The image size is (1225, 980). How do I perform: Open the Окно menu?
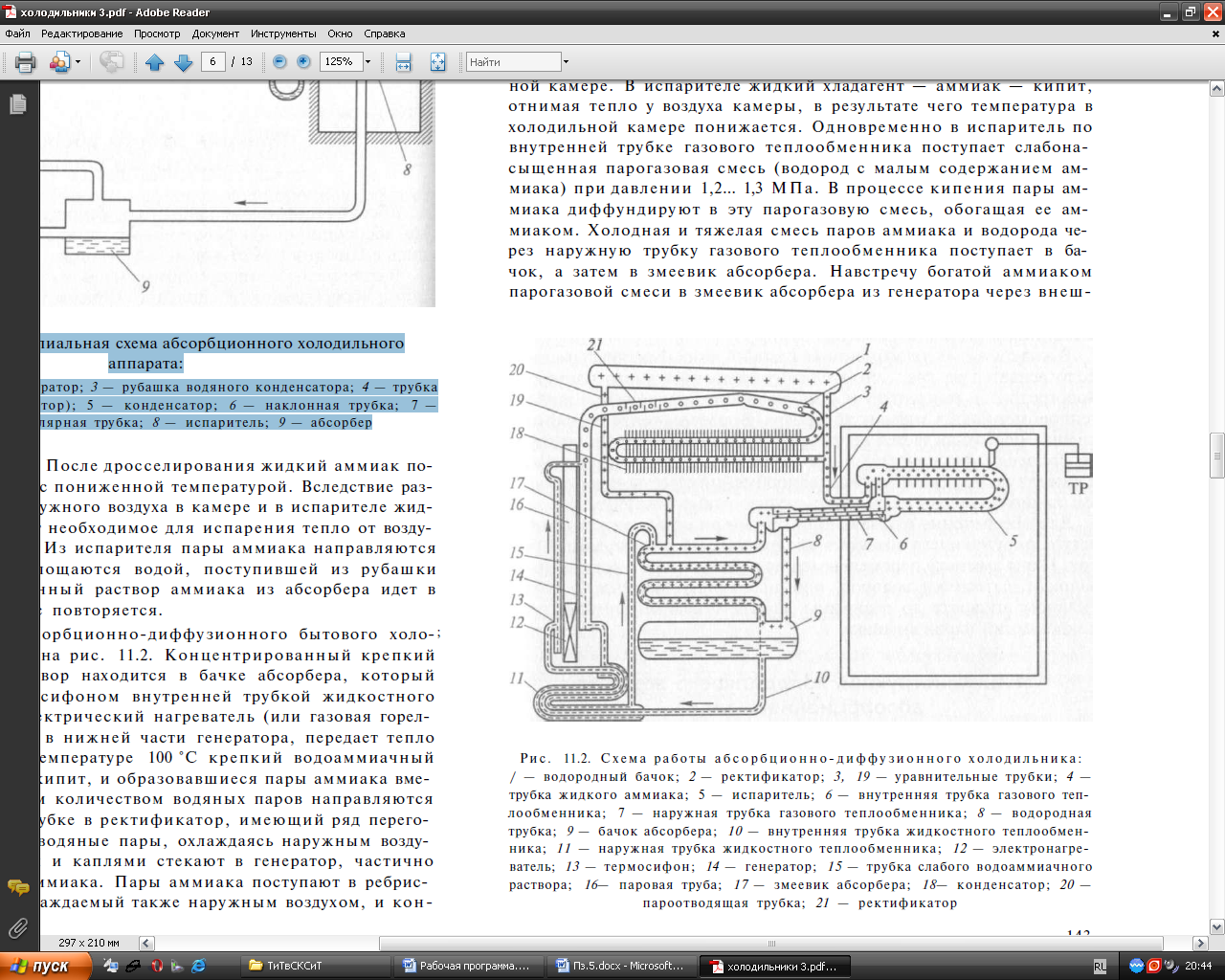coord(340,33)
